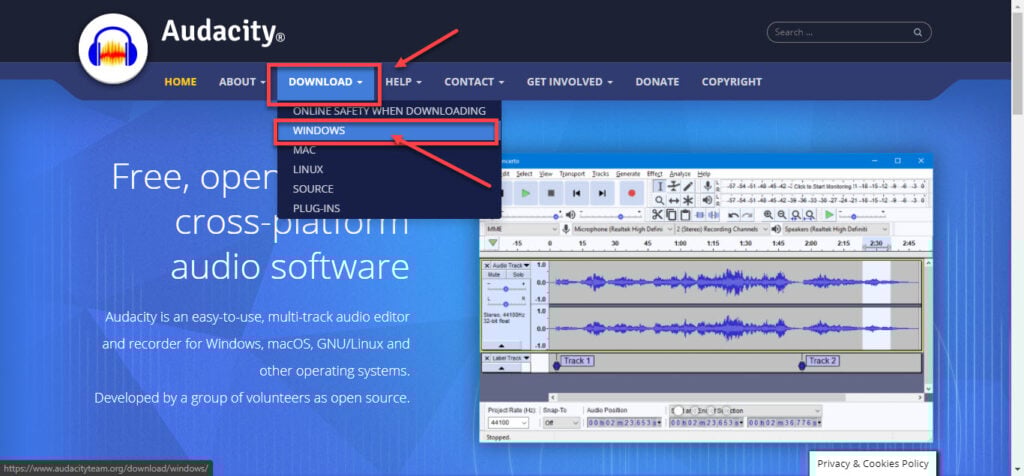Open the DOWNLOAD navigation menu
Image resolution: width=1024 pixels, height=476 pixels.
[325, 82]
